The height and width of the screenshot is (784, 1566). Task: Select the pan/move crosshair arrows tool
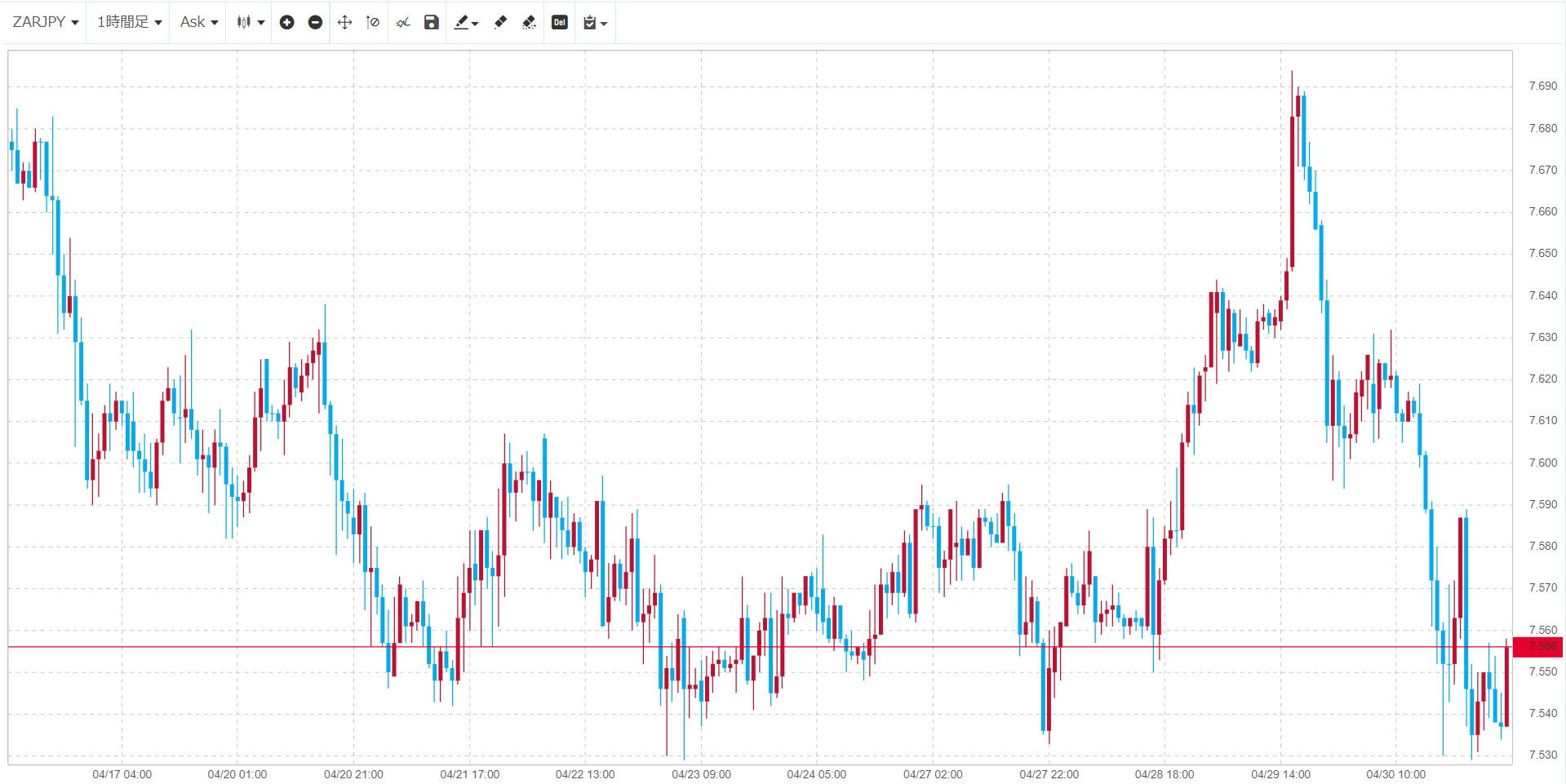(345, 22)
